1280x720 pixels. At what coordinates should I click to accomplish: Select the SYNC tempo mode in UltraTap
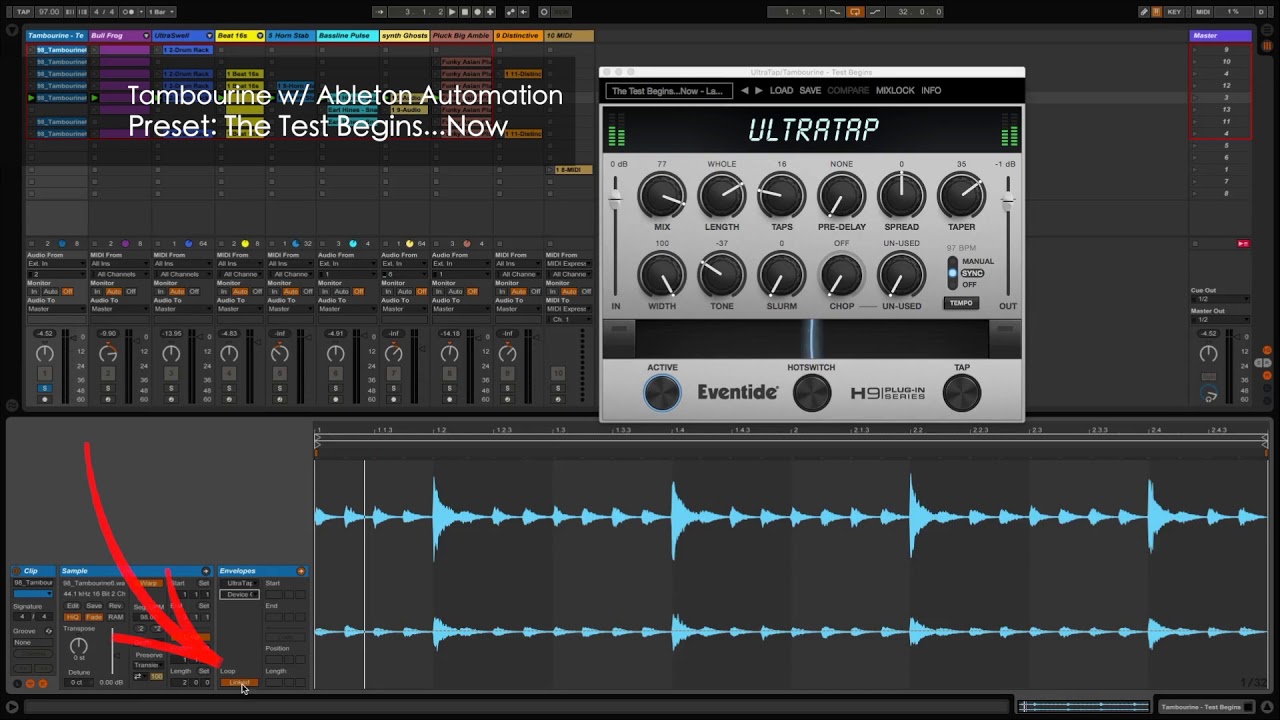tap(972, 273)
